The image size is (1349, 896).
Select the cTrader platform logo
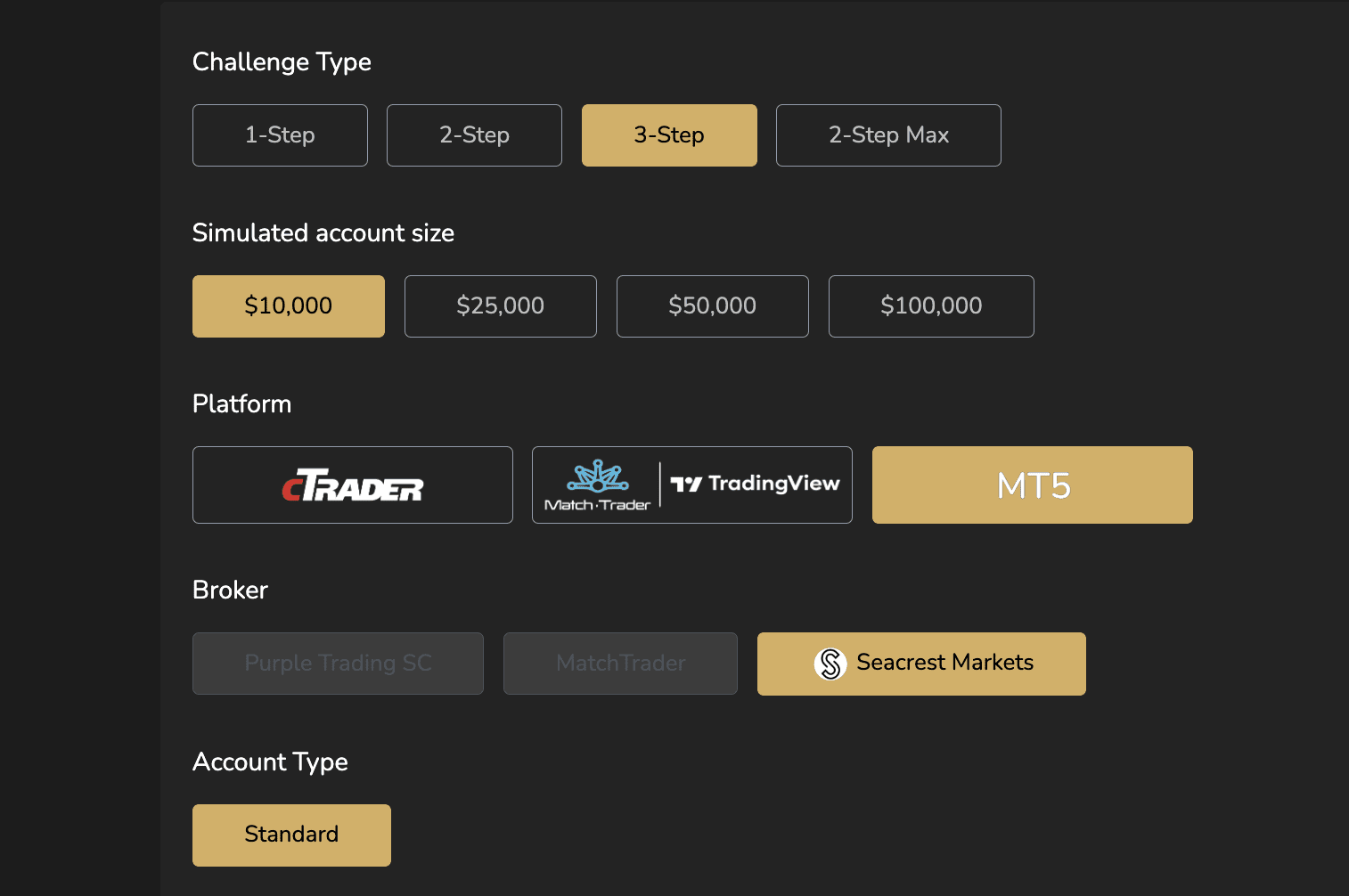click(353, 485)
